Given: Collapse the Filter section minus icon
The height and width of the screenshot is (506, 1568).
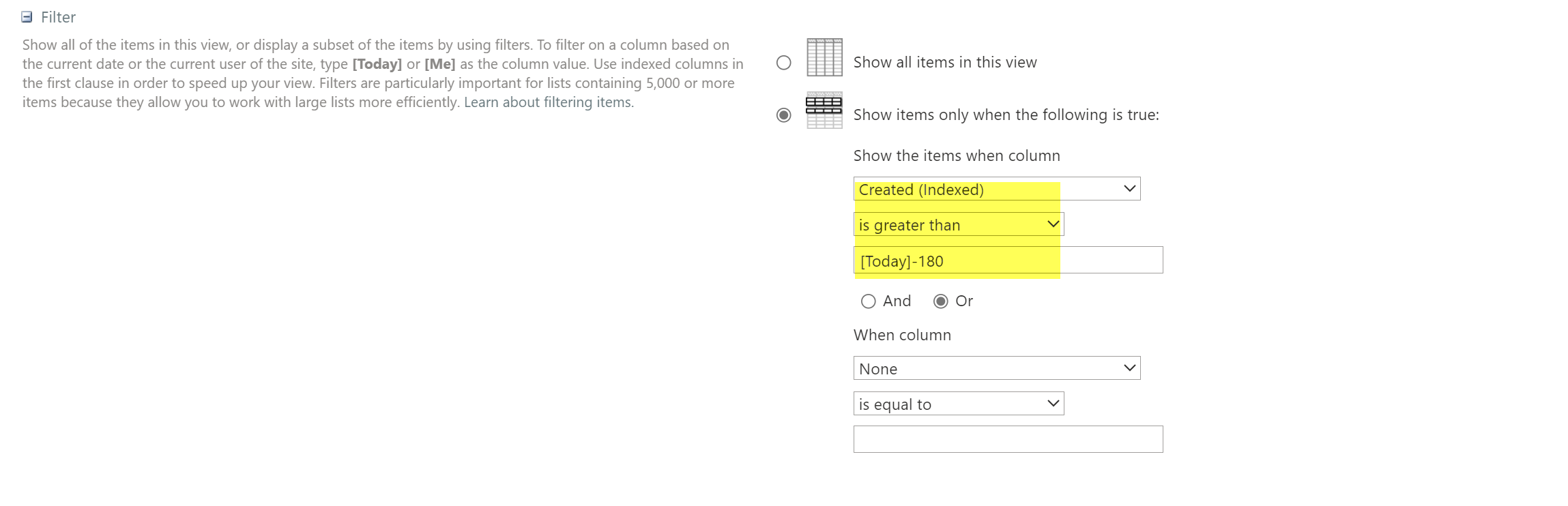Looking at the screenshot, I should pos(27,17).
